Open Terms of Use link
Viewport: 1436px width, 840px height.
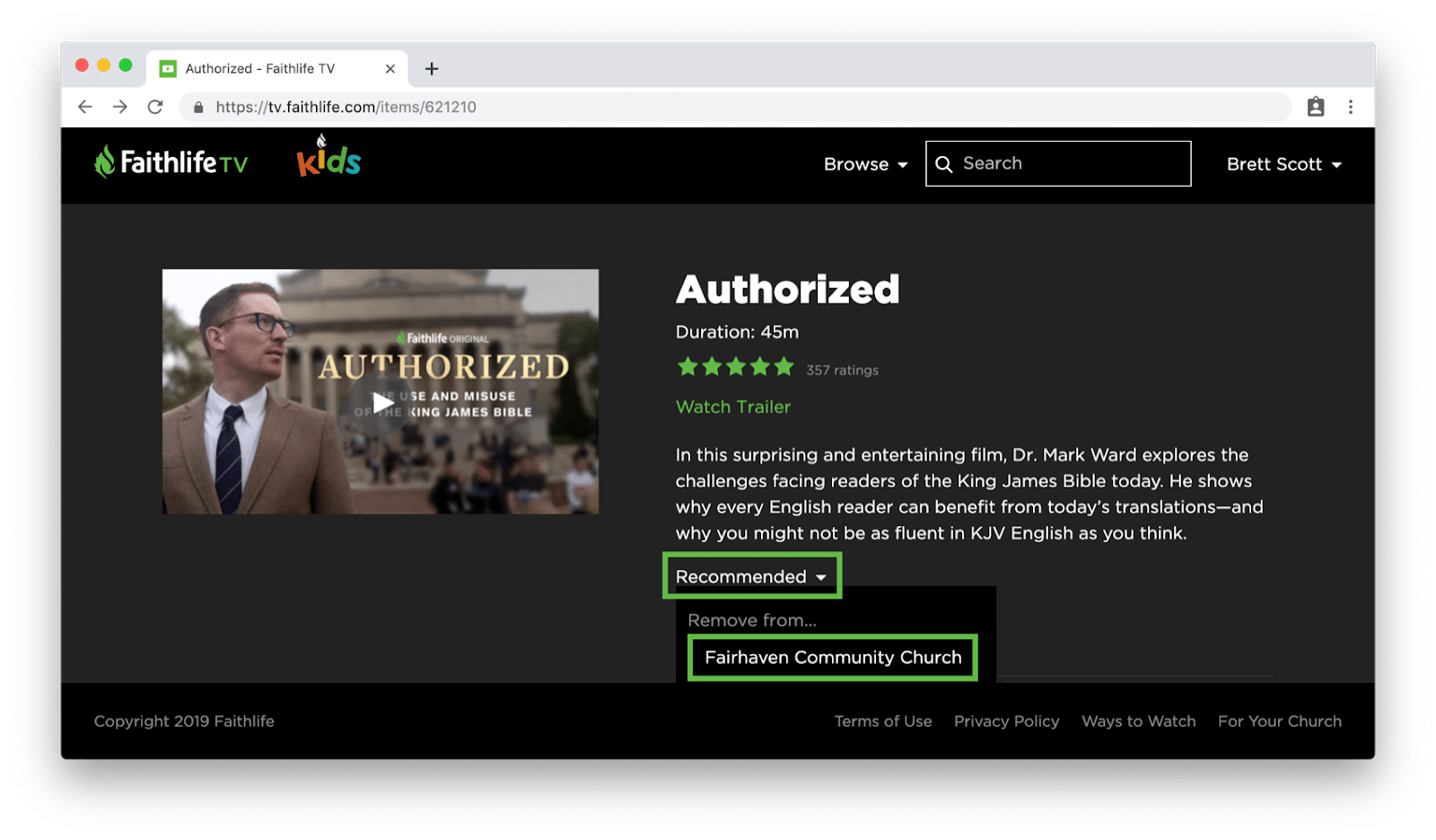tap(883, 722)
